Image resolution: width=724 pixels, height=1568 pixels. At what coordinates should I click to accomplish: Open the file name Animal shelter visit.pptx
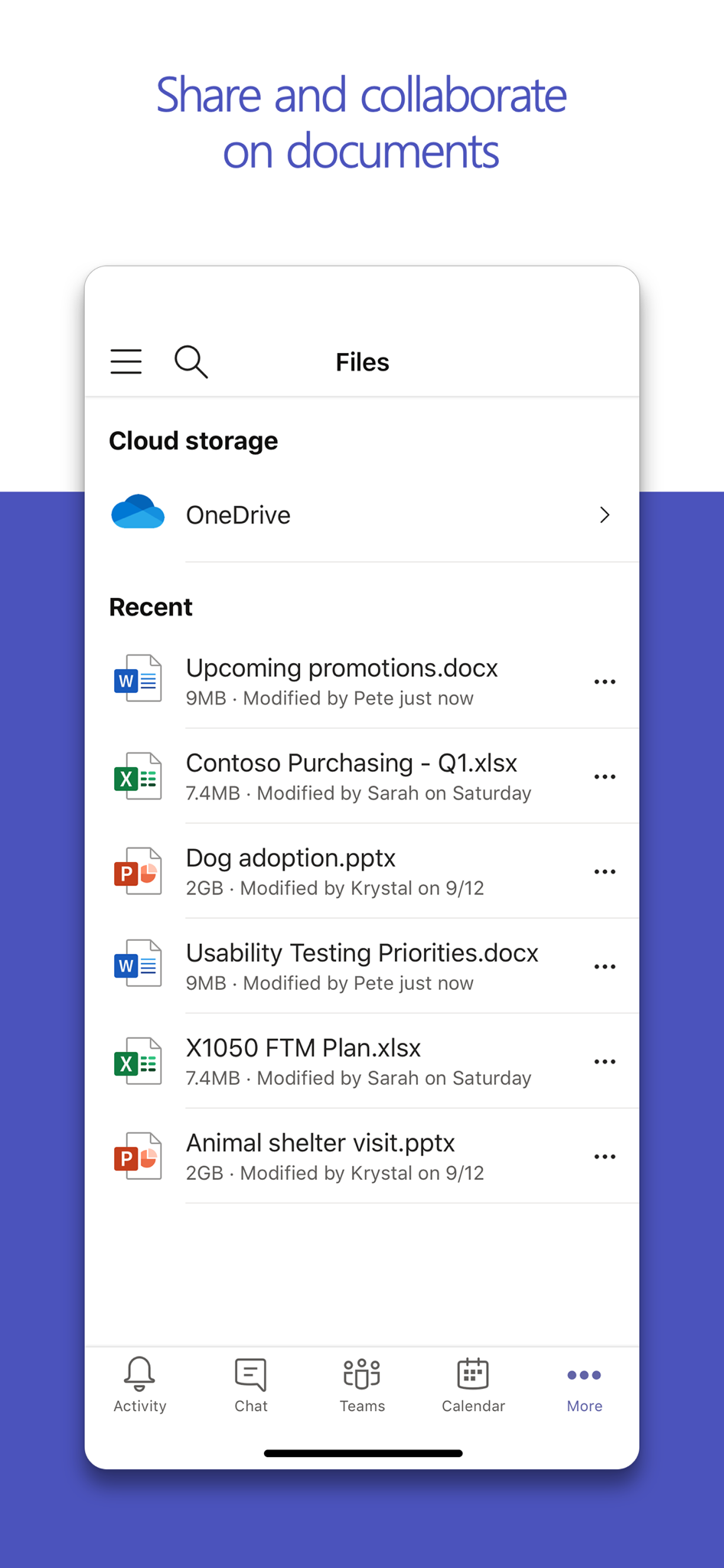tap(321, 1143)
